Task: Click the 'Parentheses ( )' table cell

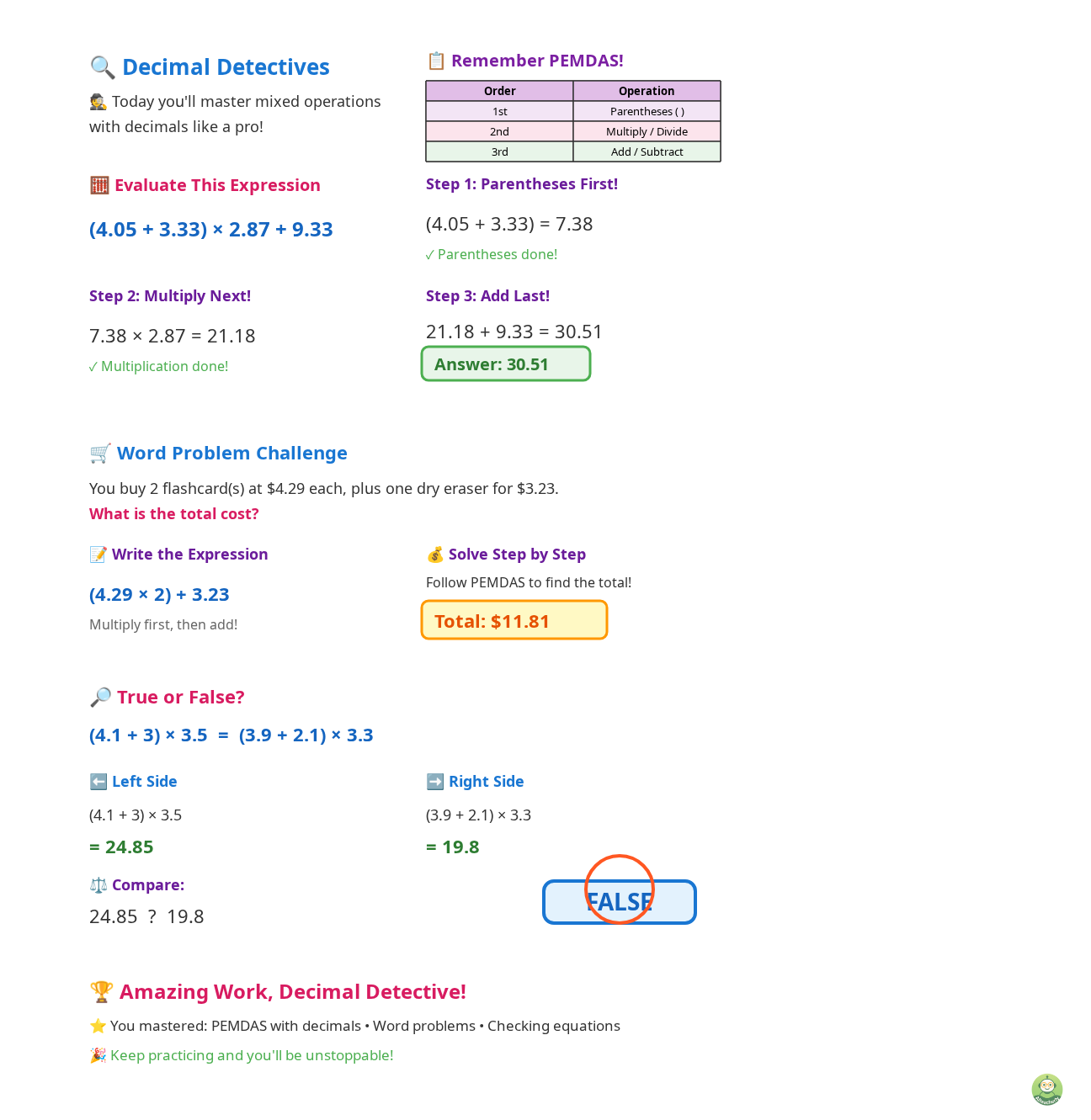Action: click(x=647, y=111)
